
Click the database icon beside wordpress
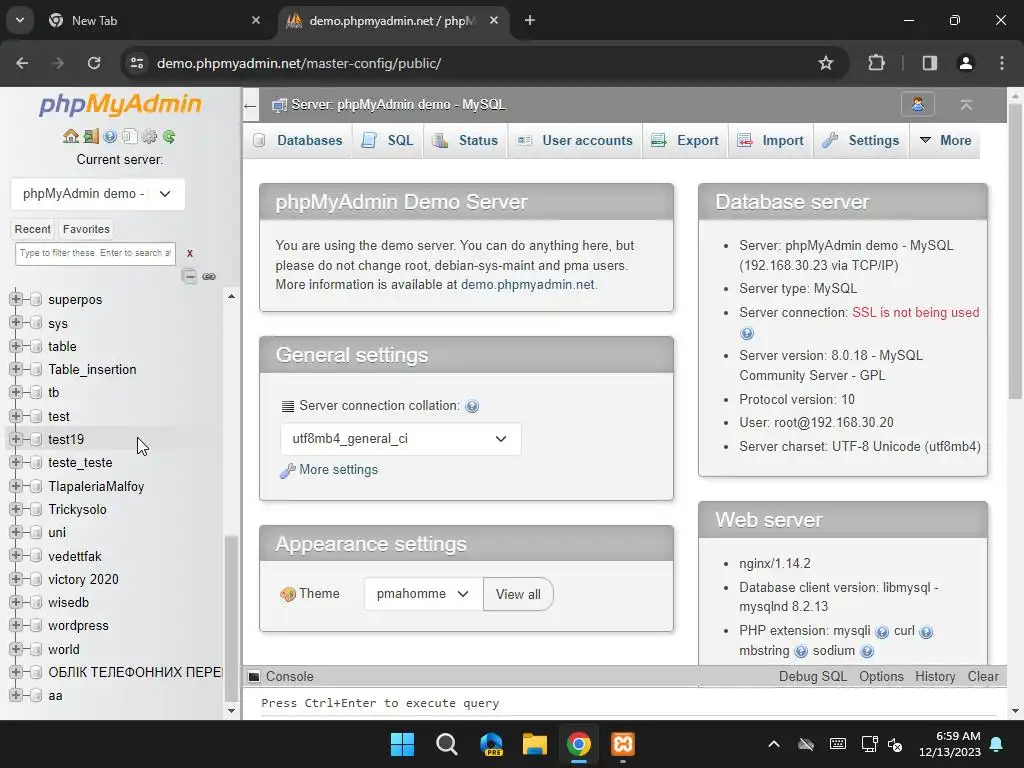(x=36, y=626)
